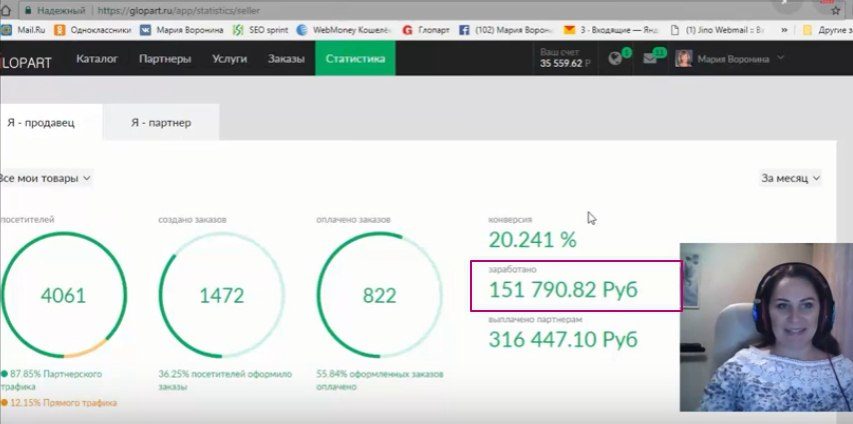
Task: Bookmark this page with the star icon
Action: pos(836,11)
